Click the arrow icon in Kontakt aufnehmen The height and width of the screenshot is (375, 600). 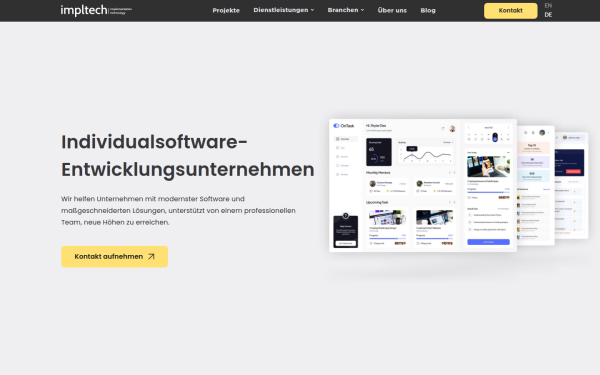tap(151, 256)
